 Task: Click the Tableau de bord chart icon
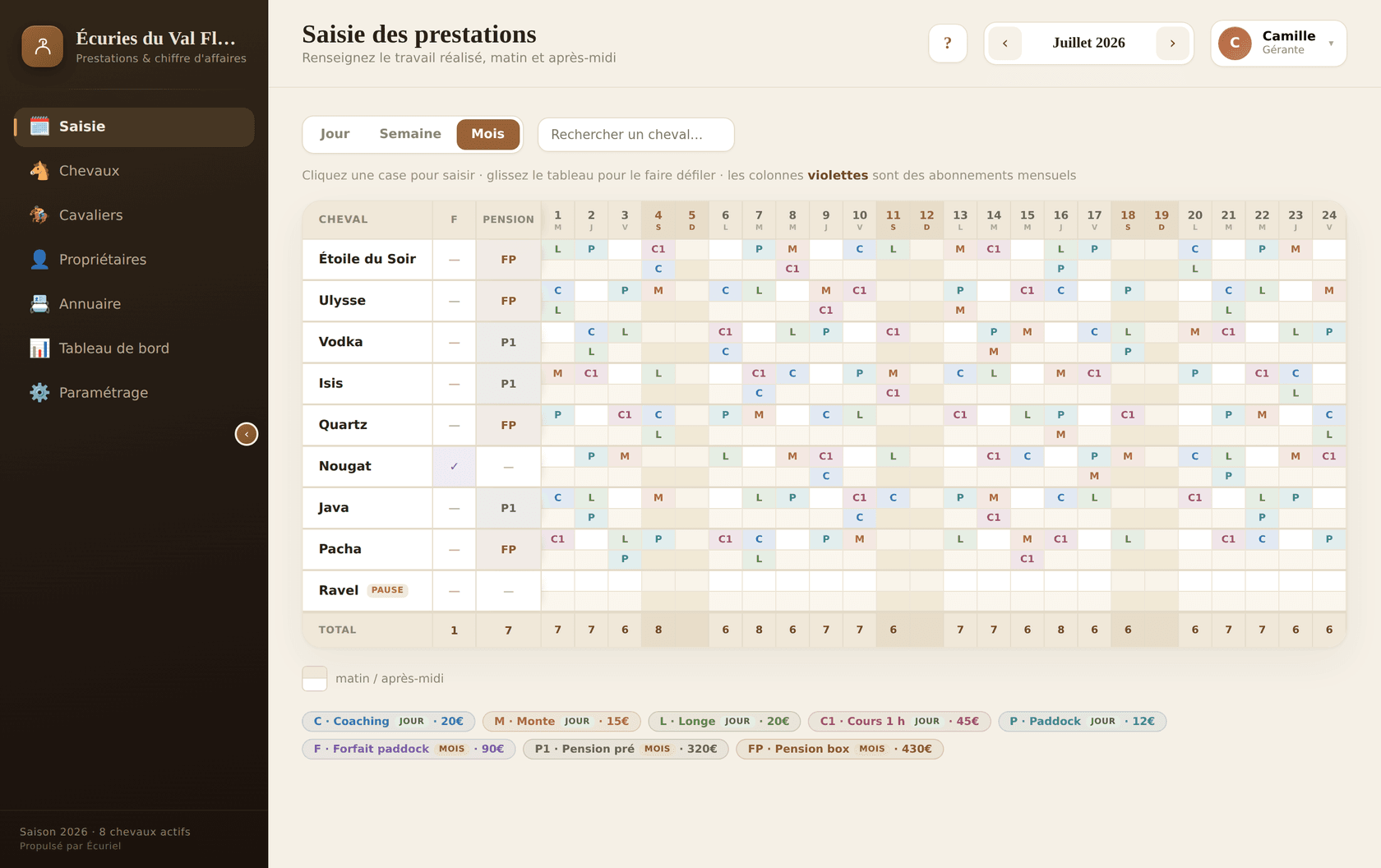coord(39,348)
